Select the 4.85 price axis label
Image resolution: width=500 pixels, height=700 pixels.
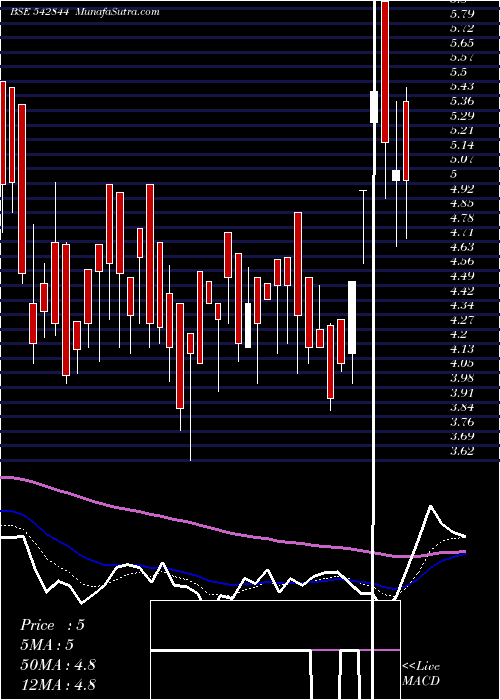462,204
